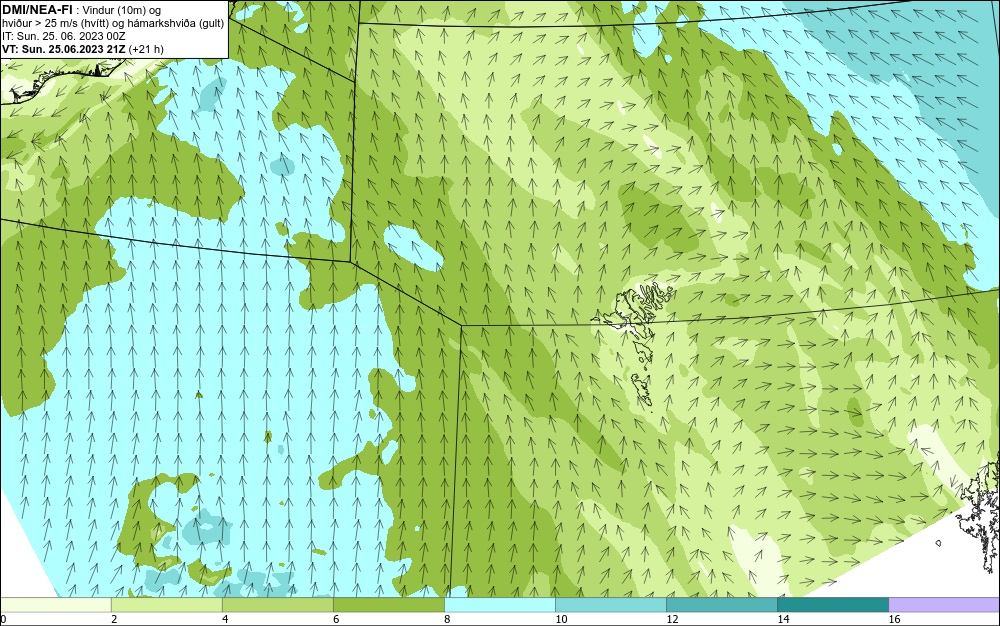Click the '(+21 h)' forecast offset text

[146, 49]
